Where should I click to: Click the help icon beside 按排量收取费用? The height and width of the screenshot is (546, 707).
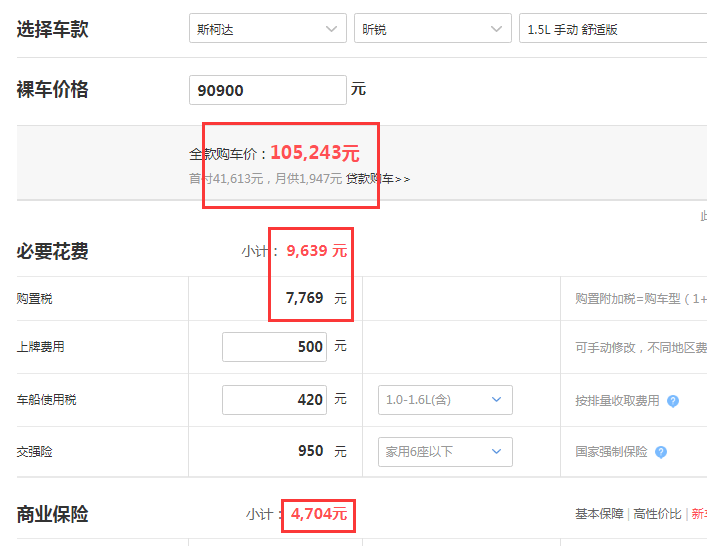[673, 401]
